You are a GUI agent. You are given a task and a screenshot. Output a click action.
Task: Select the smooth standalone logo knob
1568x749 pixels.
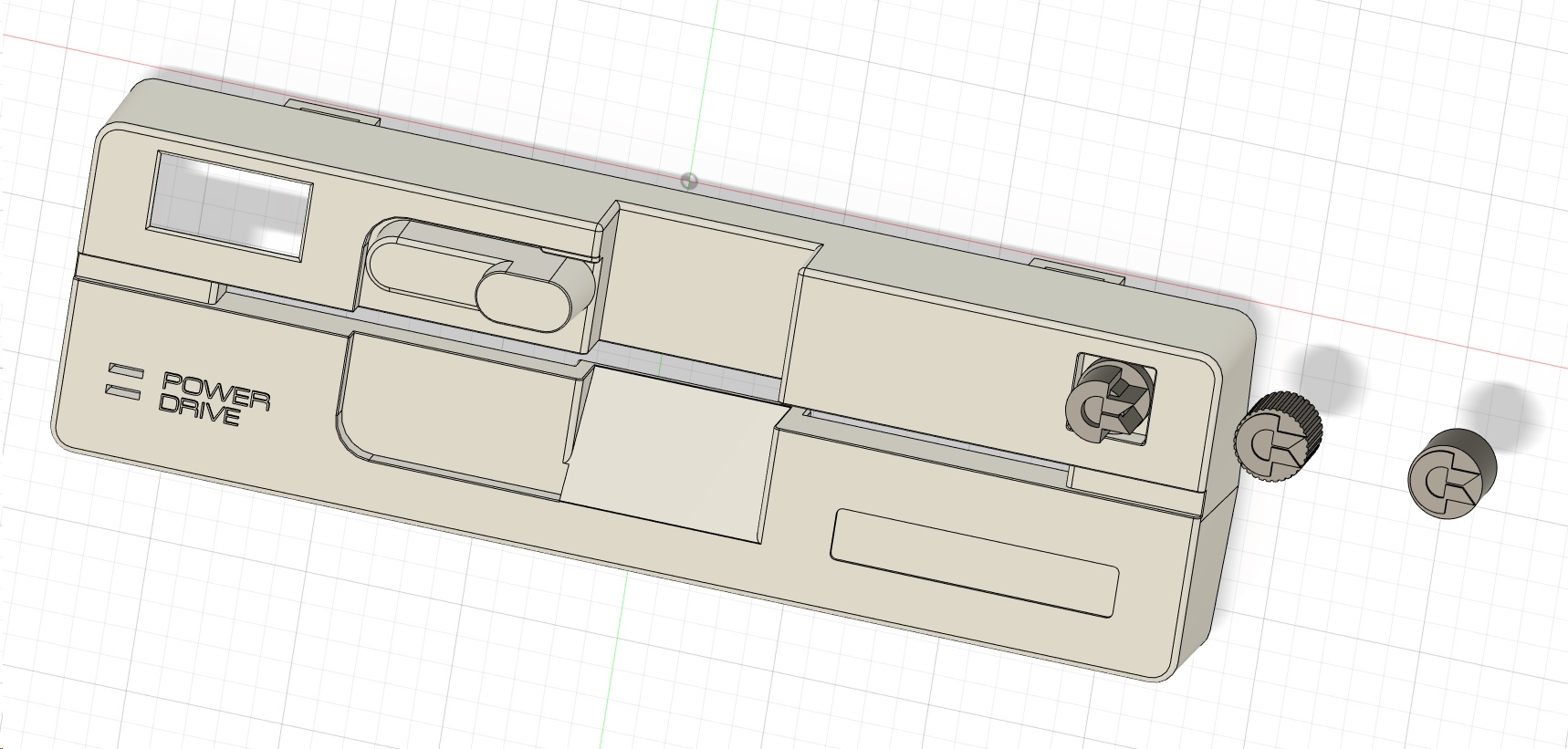(x=1452, y=475)
